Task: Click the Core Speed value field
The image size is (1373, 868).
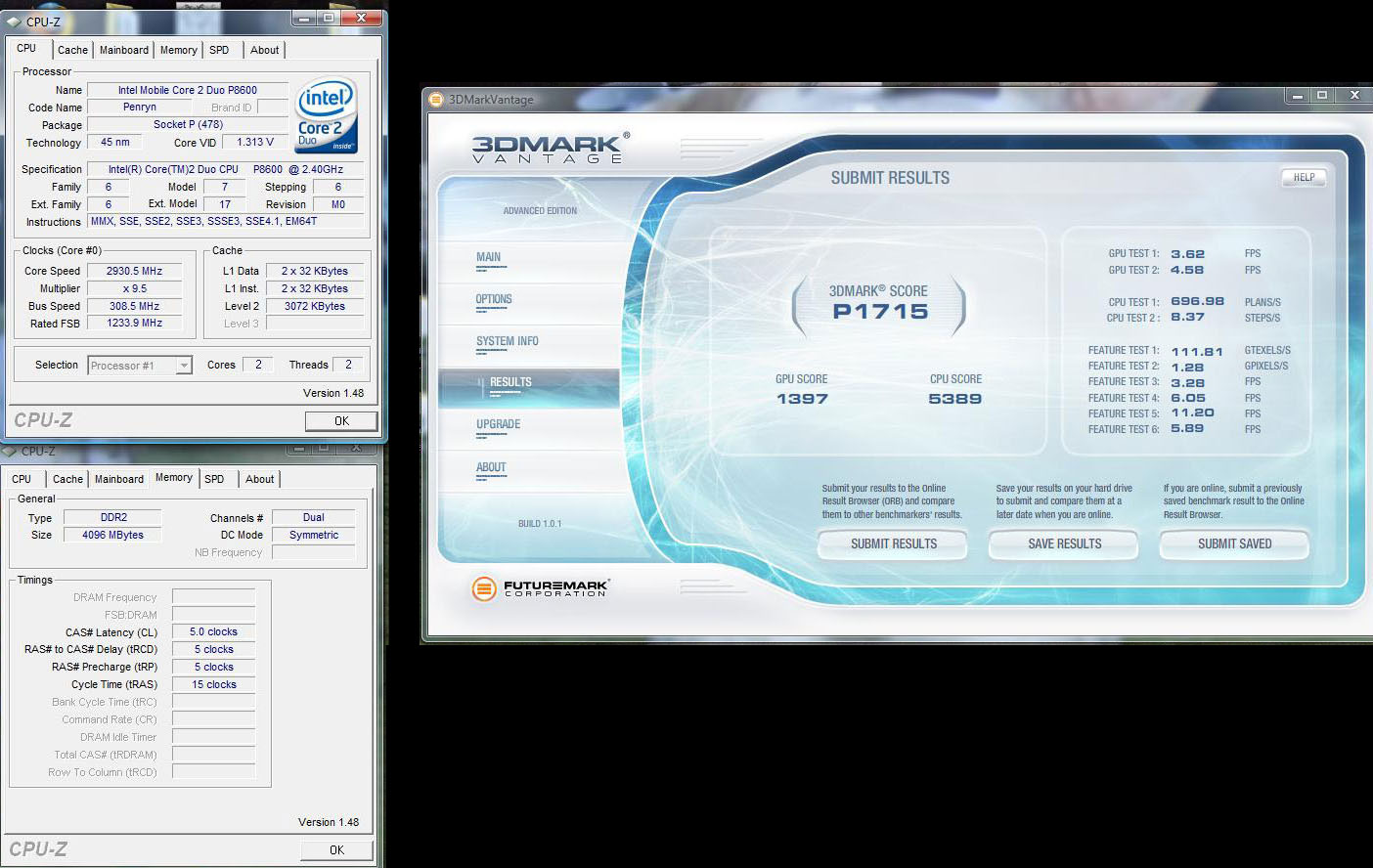Action: coord(134,271)
